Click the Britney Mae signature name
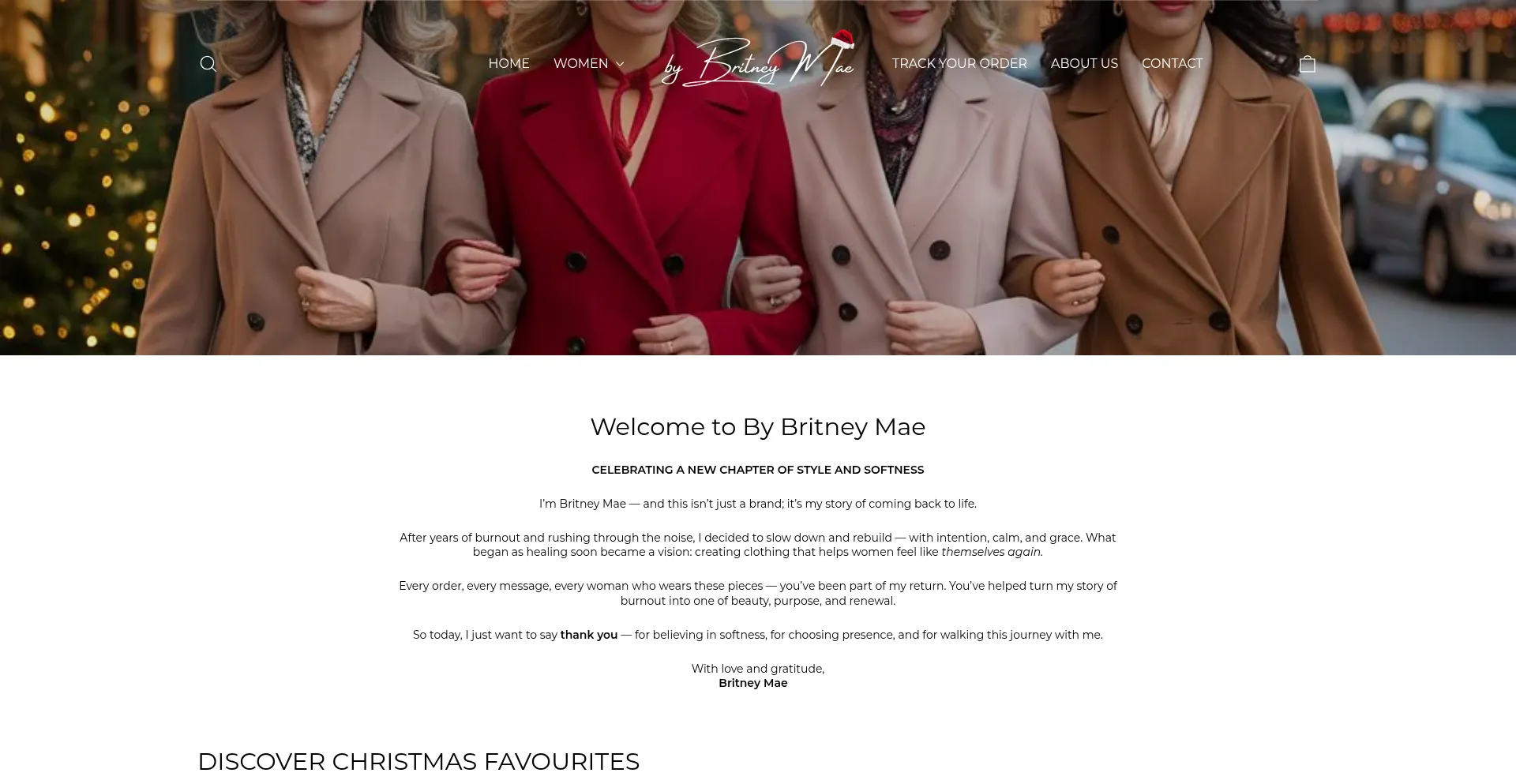 (x=753, y=683)
